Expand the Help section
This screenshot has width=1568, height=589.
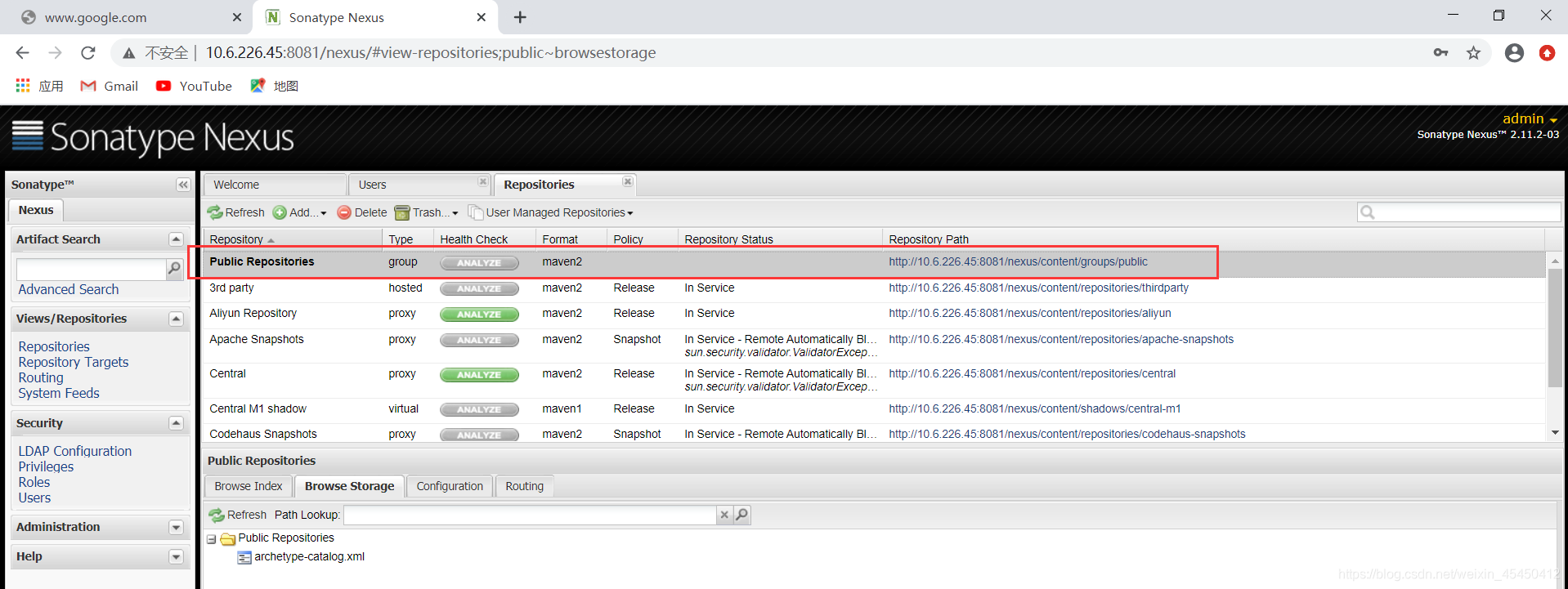click(x=176, y=557)
